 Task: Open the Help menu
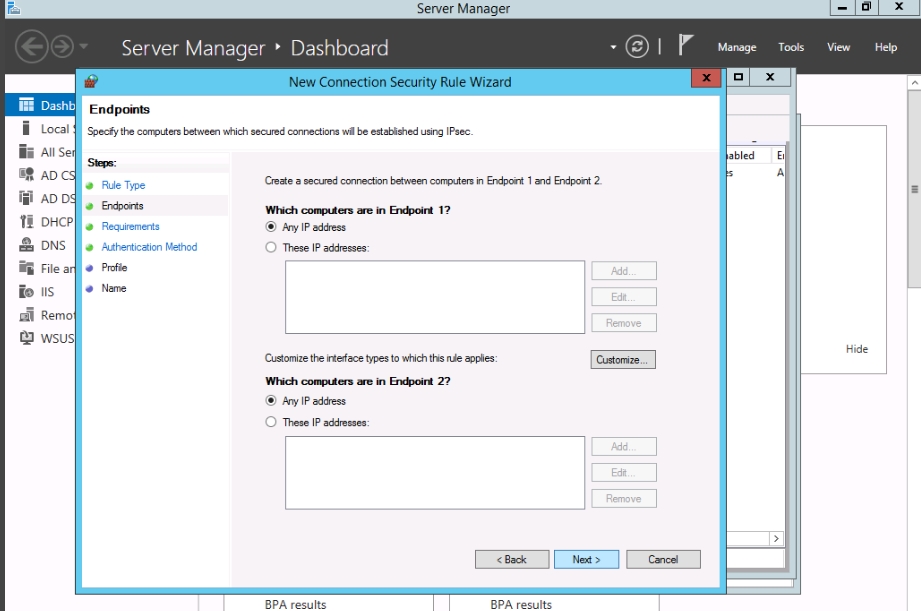(x=885, y=47)
